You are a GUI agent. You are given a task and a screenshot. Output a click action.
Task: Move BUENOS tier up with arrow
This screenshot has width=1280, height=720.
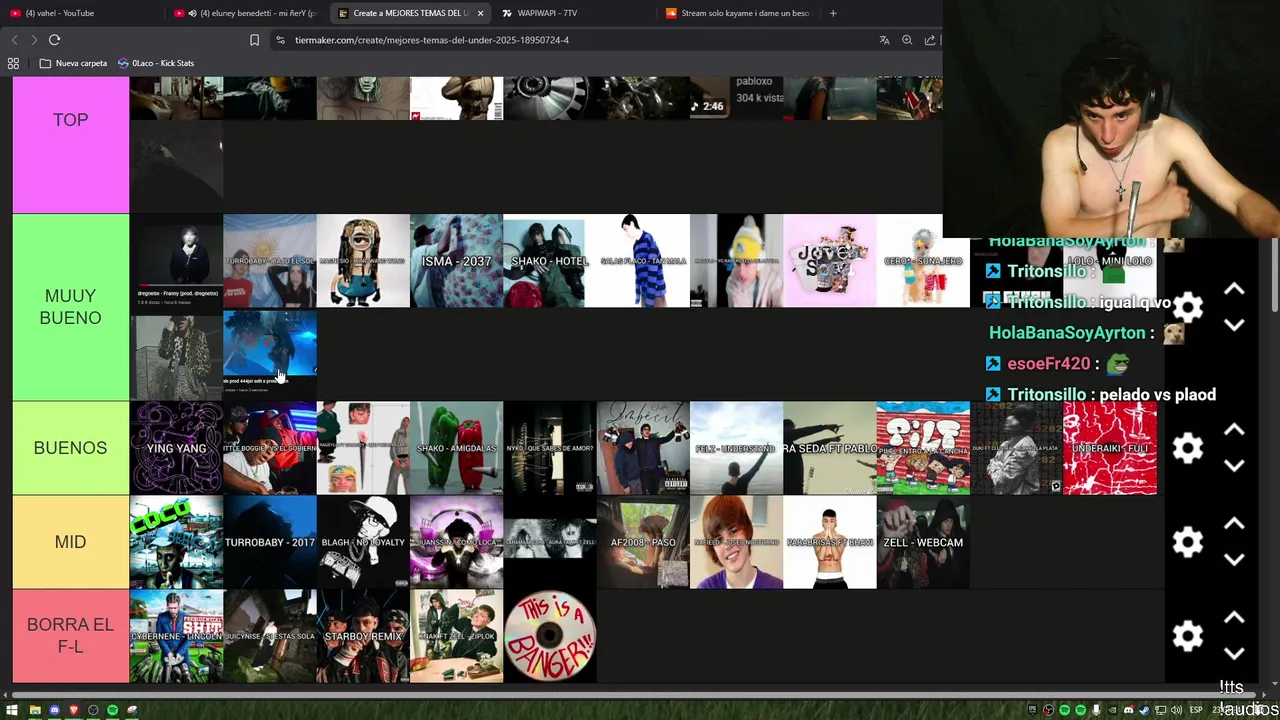point(1234,430)
